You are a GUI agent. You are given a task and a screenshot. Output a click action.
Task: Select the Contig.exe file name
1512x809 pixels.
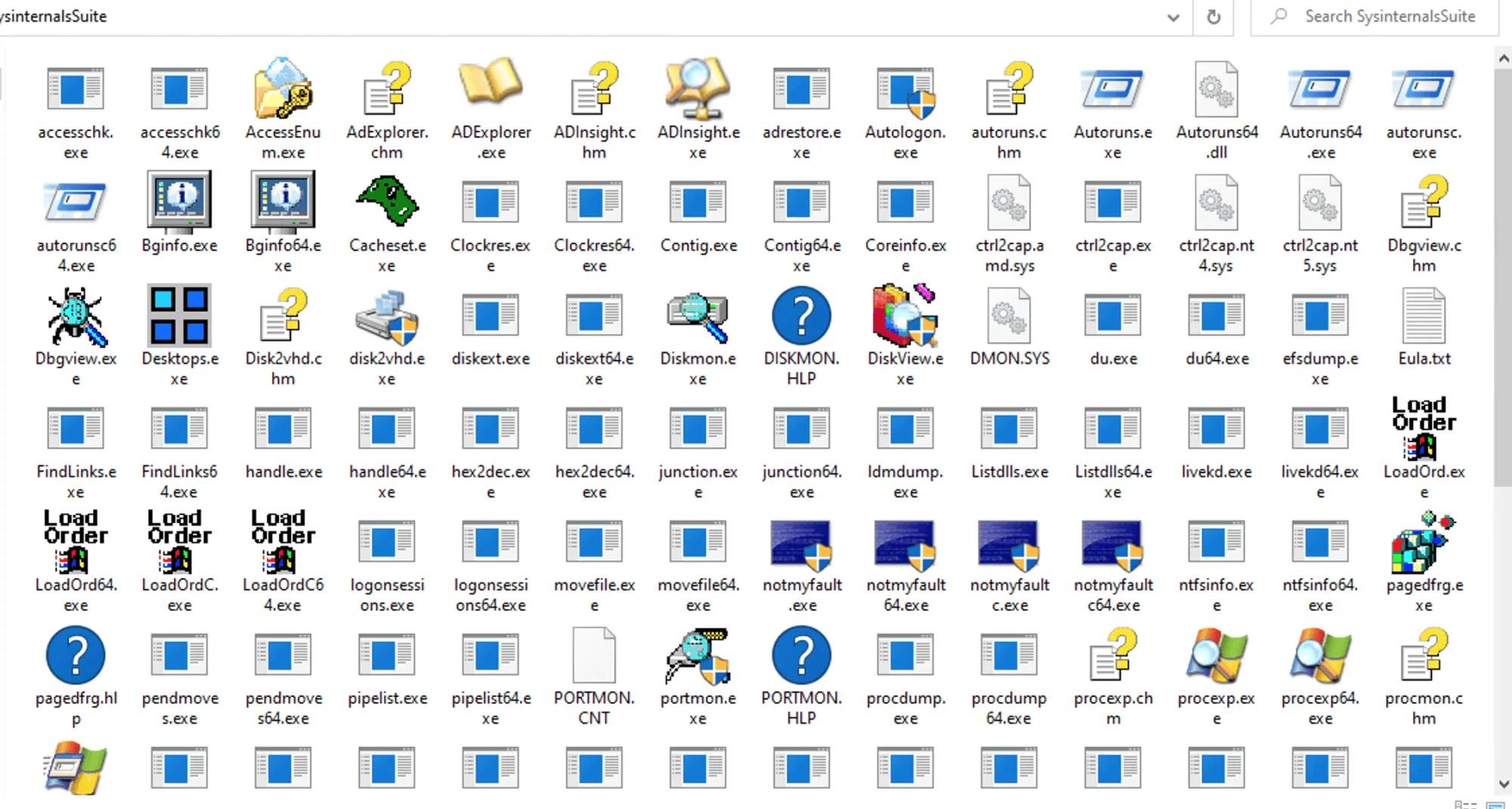point(699,246)
